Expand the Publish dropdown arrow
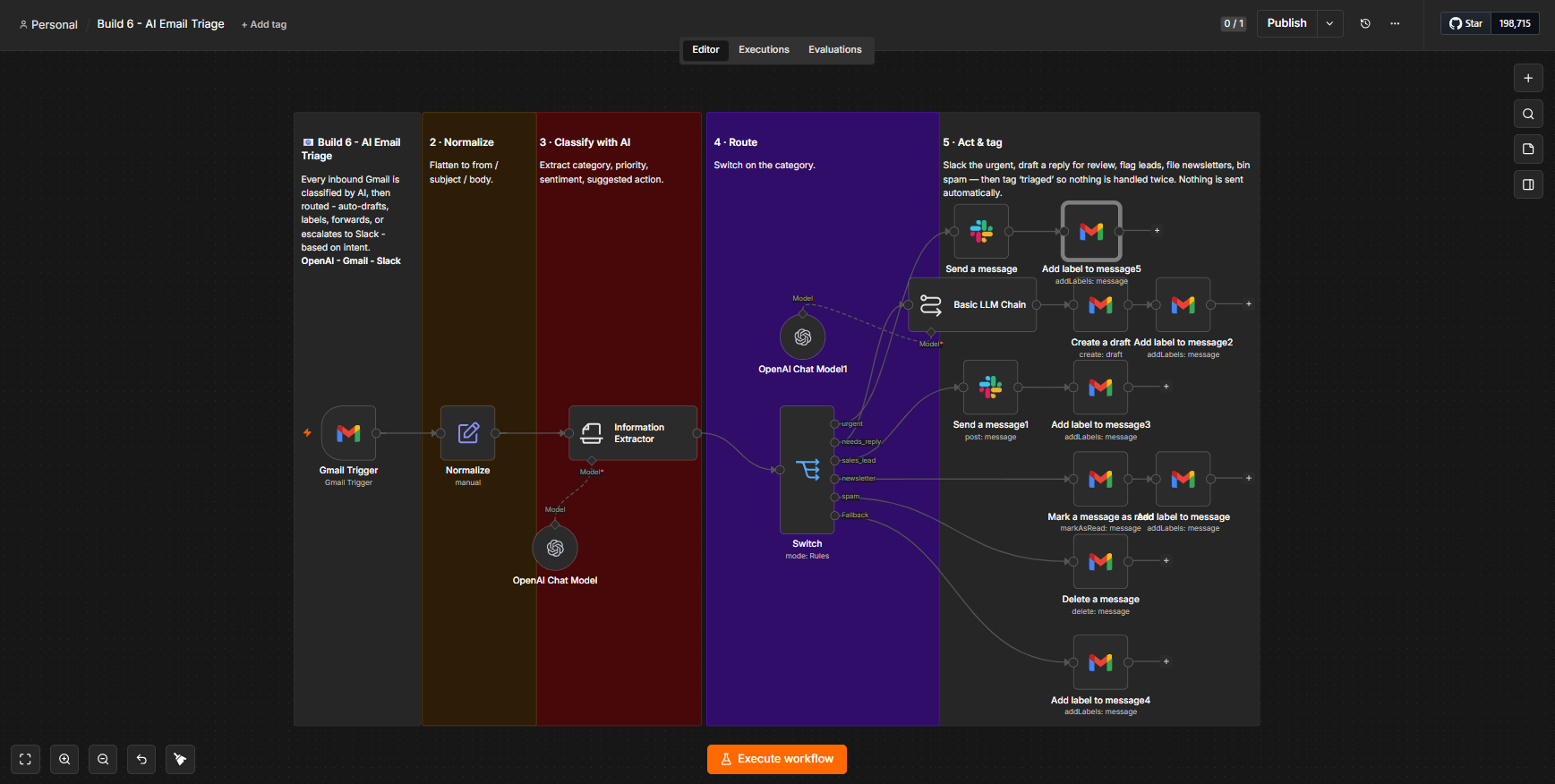This screenshot has height=784, width=1555. tap(1330, 23)
